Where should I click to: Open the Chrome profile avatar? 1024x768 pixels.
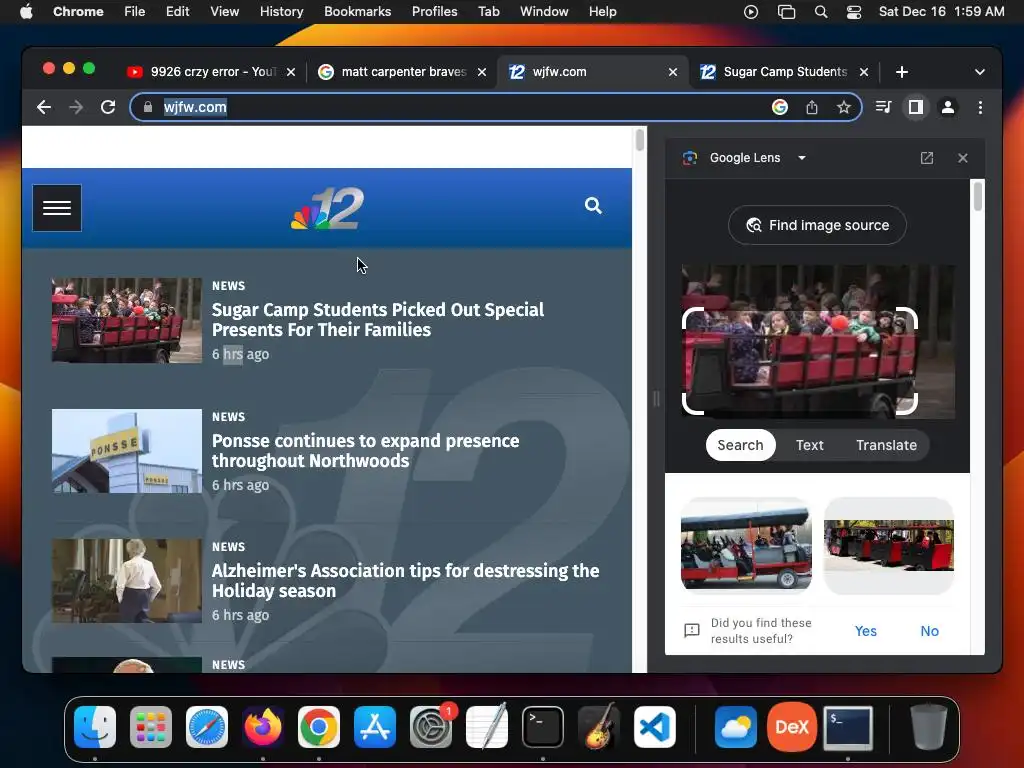point(948,107)
